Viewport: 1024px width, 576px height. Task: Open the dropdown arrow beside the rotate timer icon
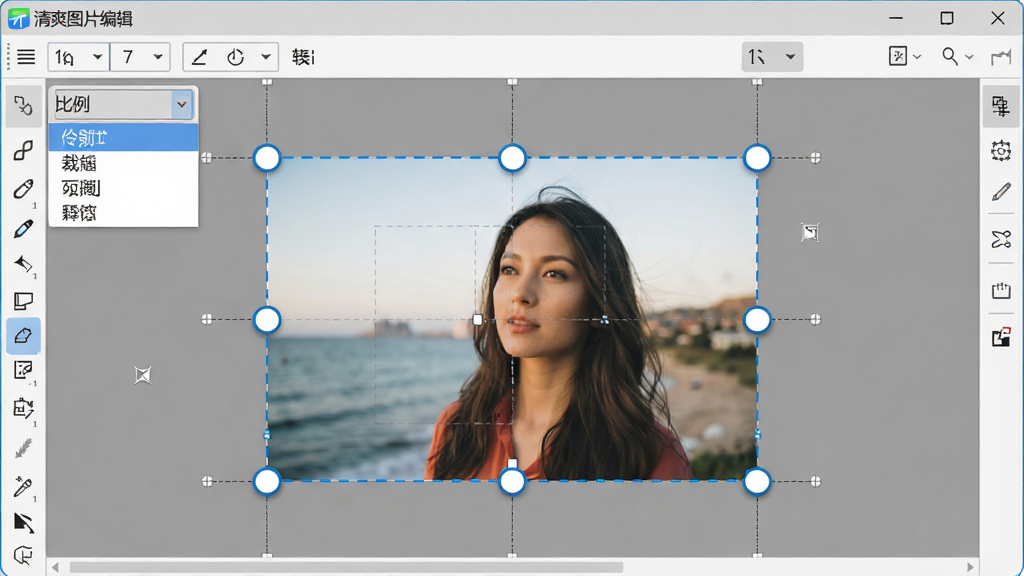tap(266, 57)
